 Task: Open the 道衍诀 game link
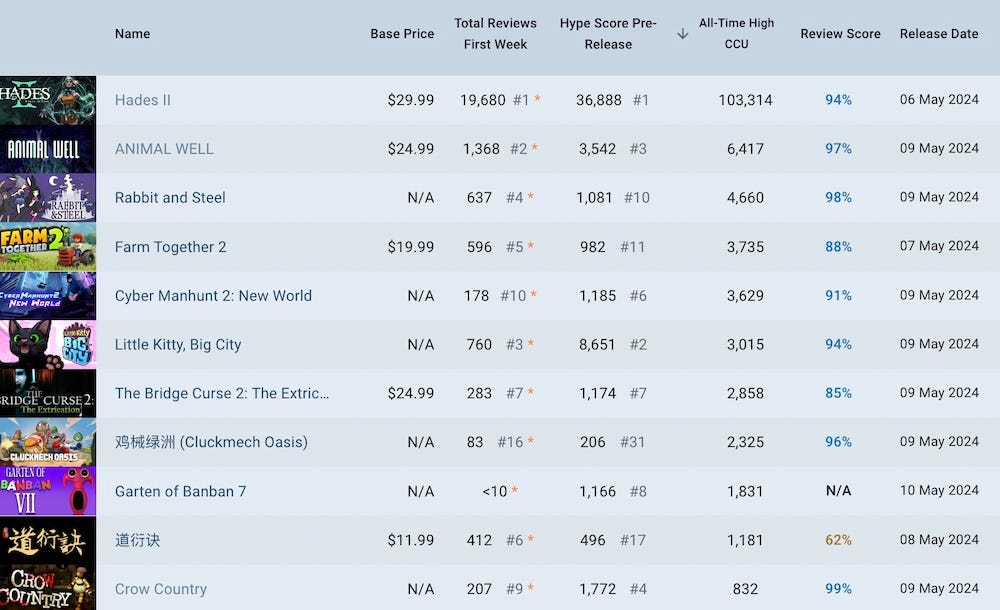(137, 540)
